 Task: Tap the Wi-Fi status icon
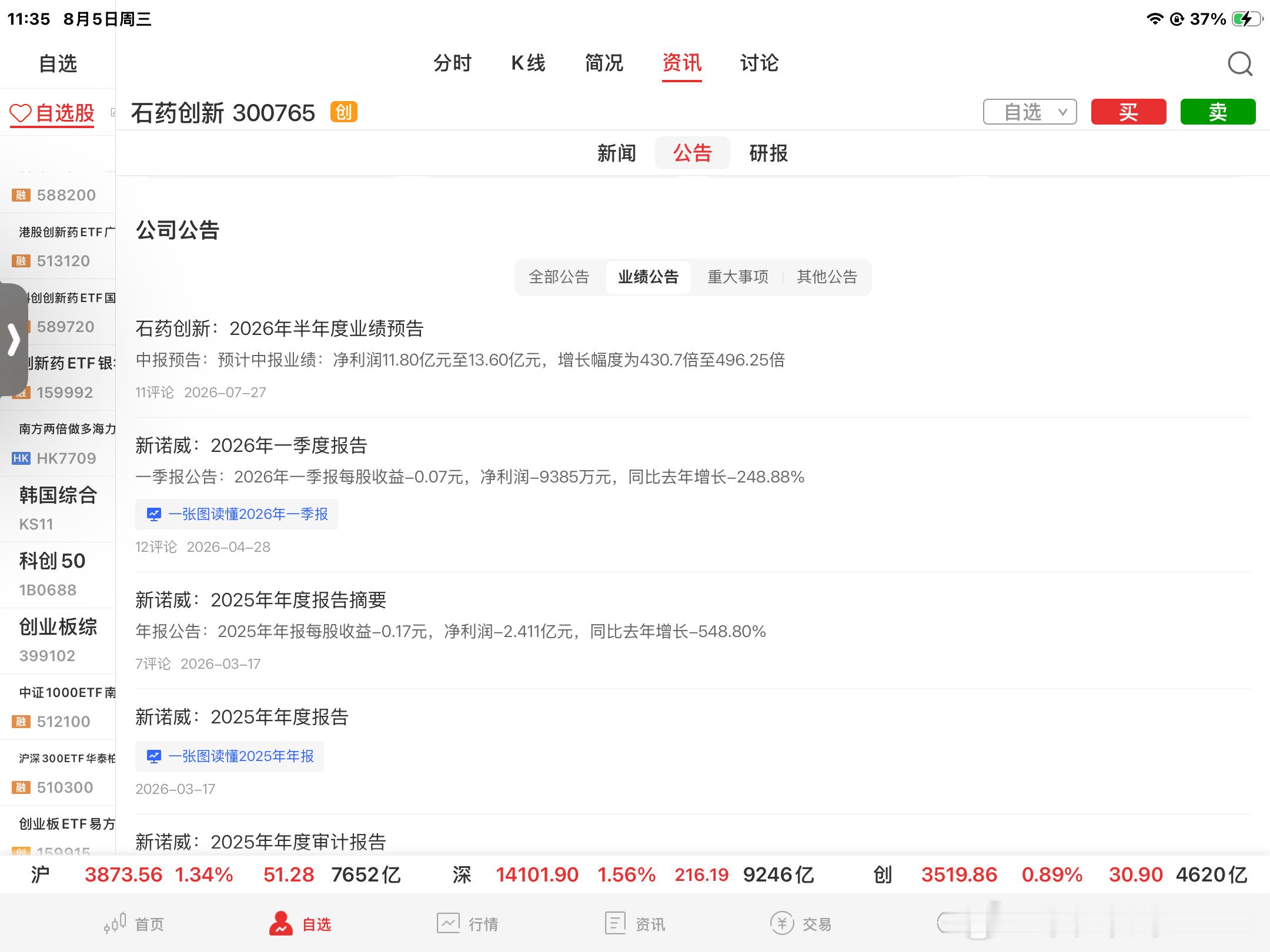pyautogui.click(x=1155, y=19)
